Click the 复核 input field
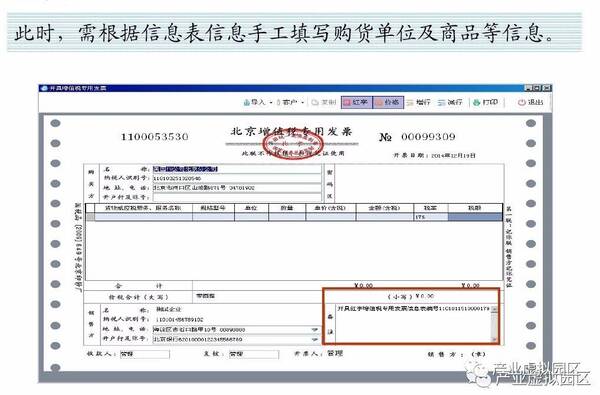 tap(254, 354)
